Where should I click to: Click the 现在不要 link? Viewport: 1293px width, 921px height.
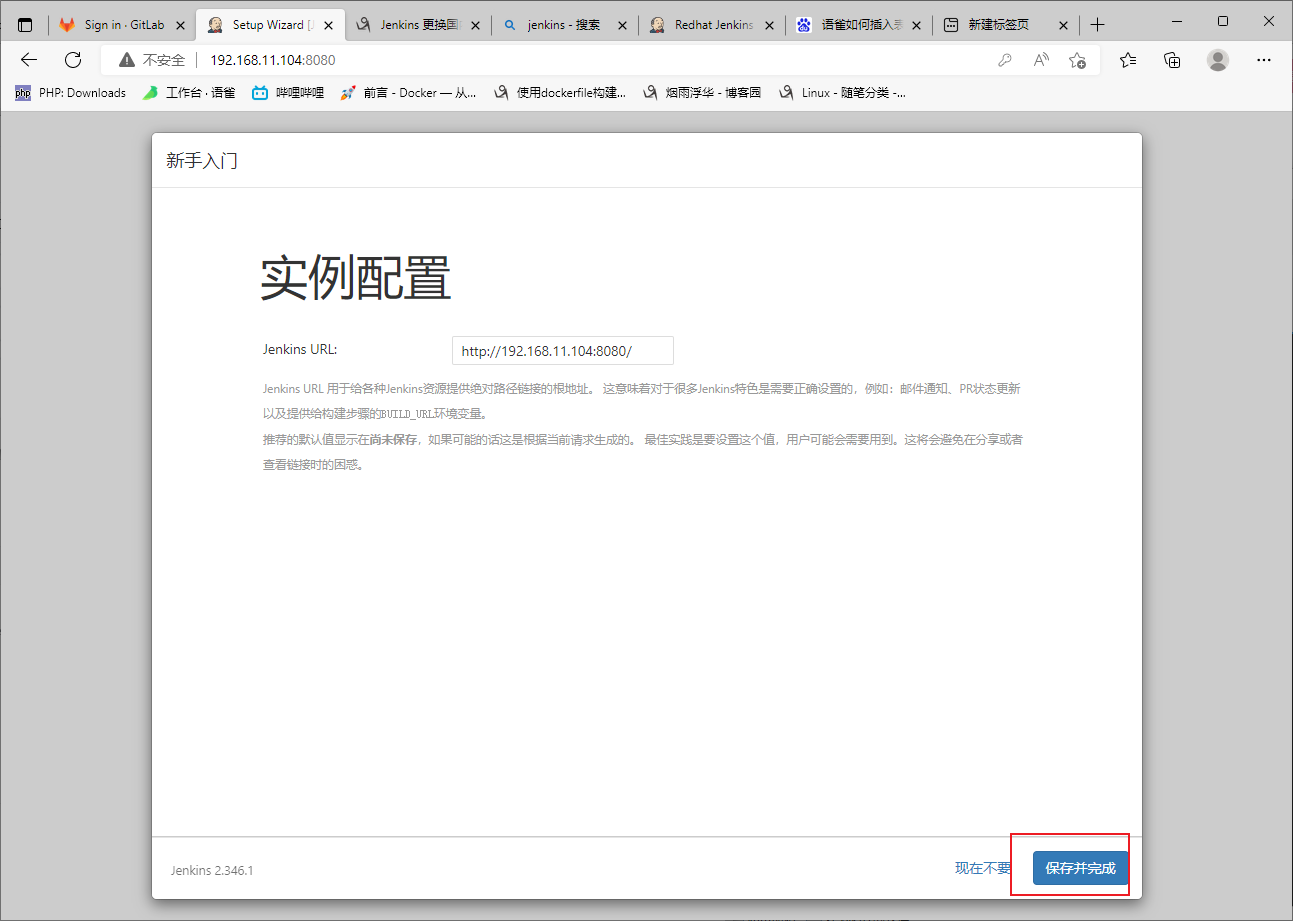[983, 868]
